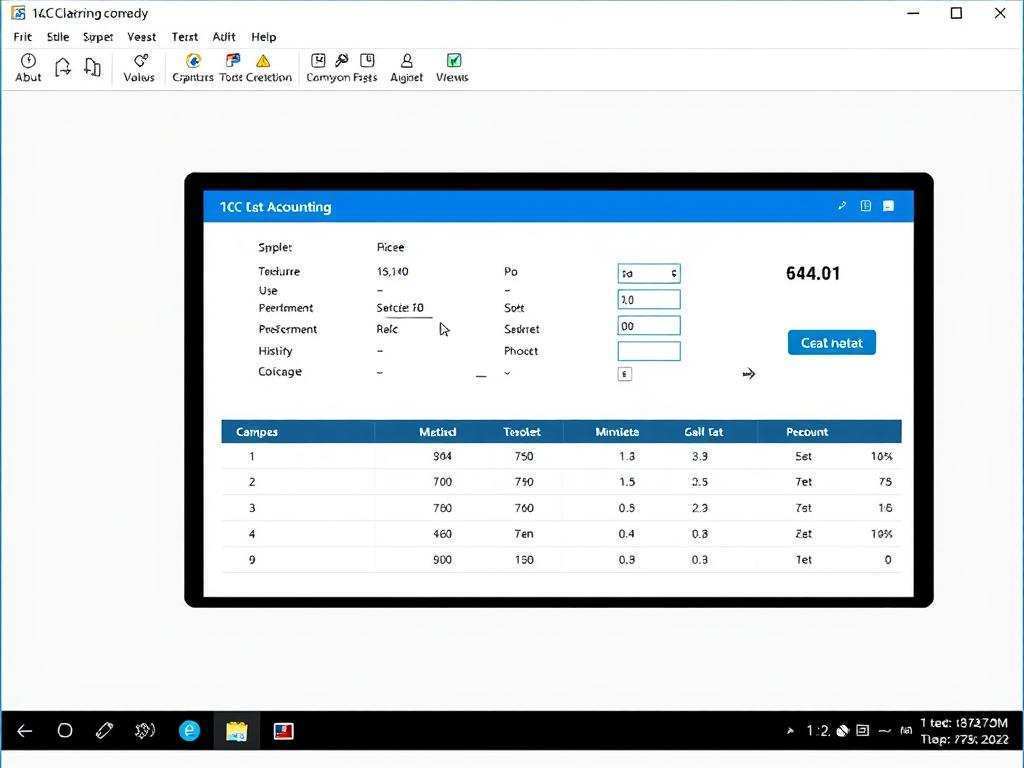Screen dimensions: 1024x768
Task: Click the wrench icon beside Comyon
Action: [x=342, y=62]
